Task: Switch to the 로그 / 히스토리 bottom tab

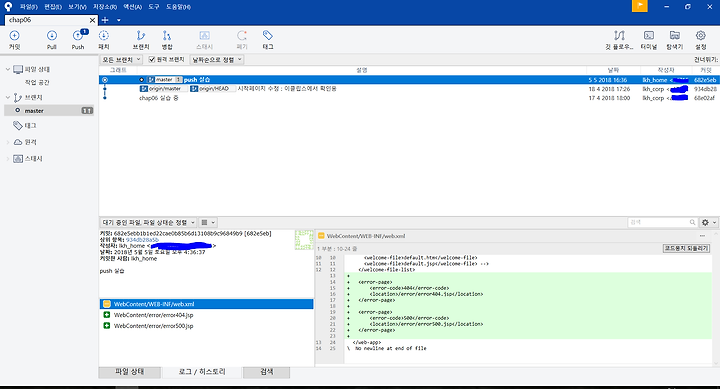Action: 202,372
